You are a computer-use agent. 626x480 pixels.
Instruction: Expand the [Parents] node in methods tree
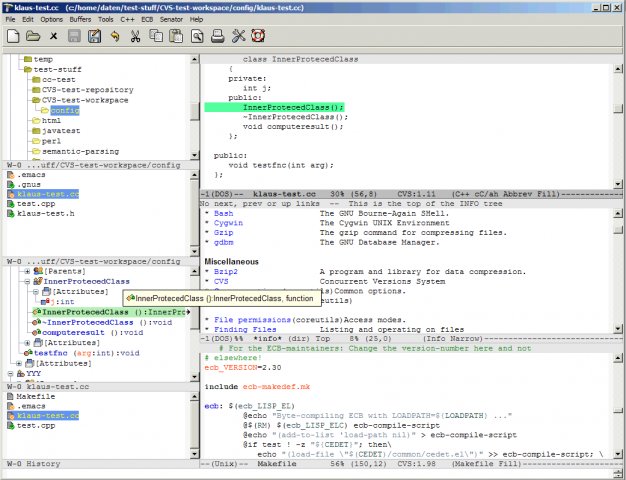point(26,271)
